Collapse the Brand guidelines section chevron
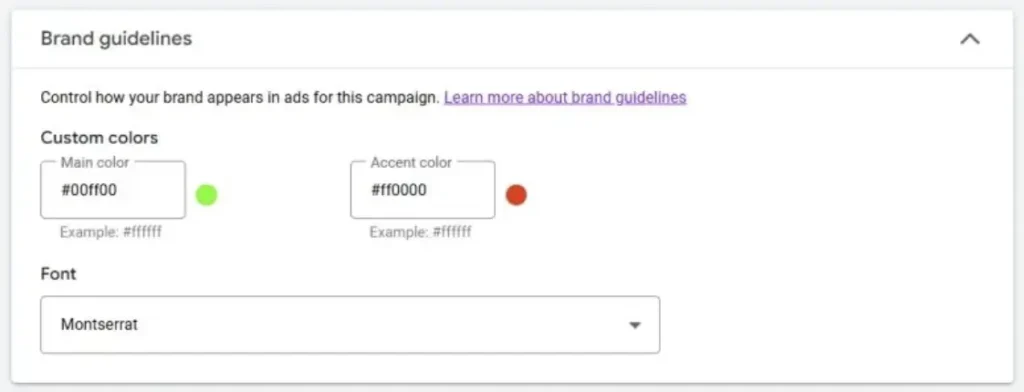The width and height of the screenshot is (1024, 392). pyautogui.click(x=970, y=39)
